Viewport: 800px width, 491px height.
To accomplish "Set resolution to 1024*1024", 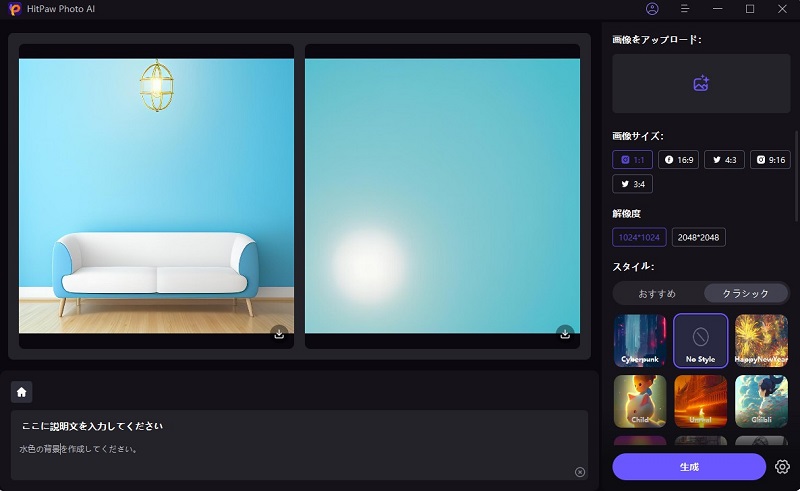I will 639,237.
